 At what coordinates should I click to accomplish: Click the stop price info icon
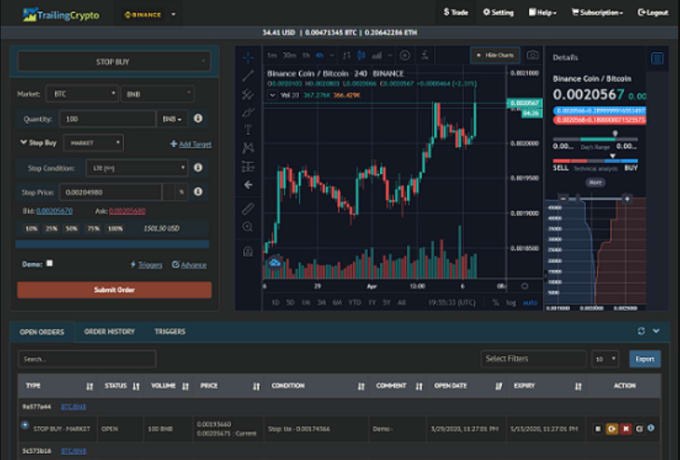(198, 191)
